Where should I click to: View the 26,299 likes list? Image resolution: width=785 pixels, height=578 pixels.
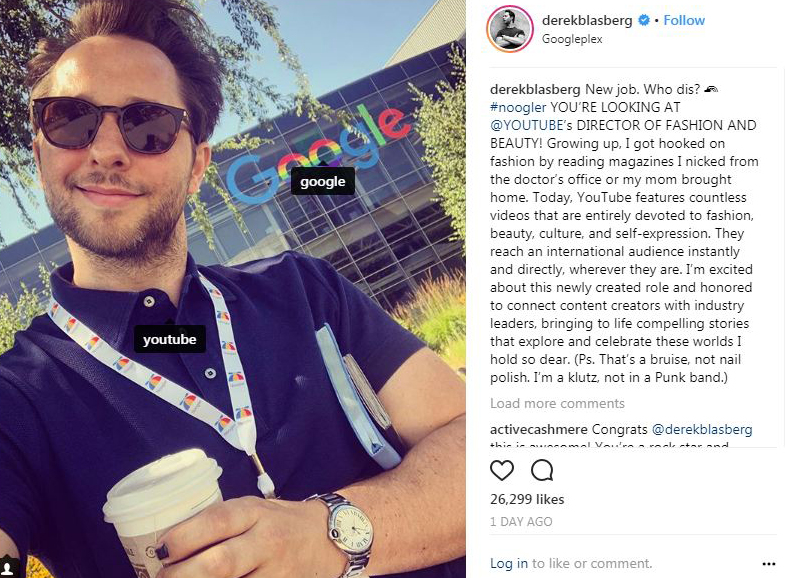(527, 499)
